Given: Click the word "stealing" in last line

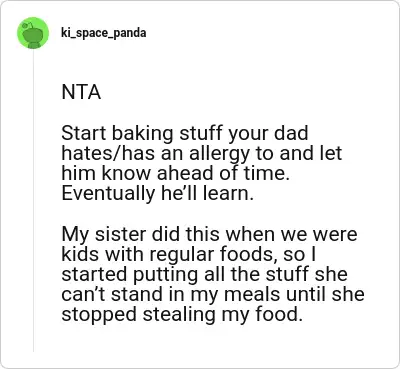Looking at the screenshot, I should [x=179, y=315].
